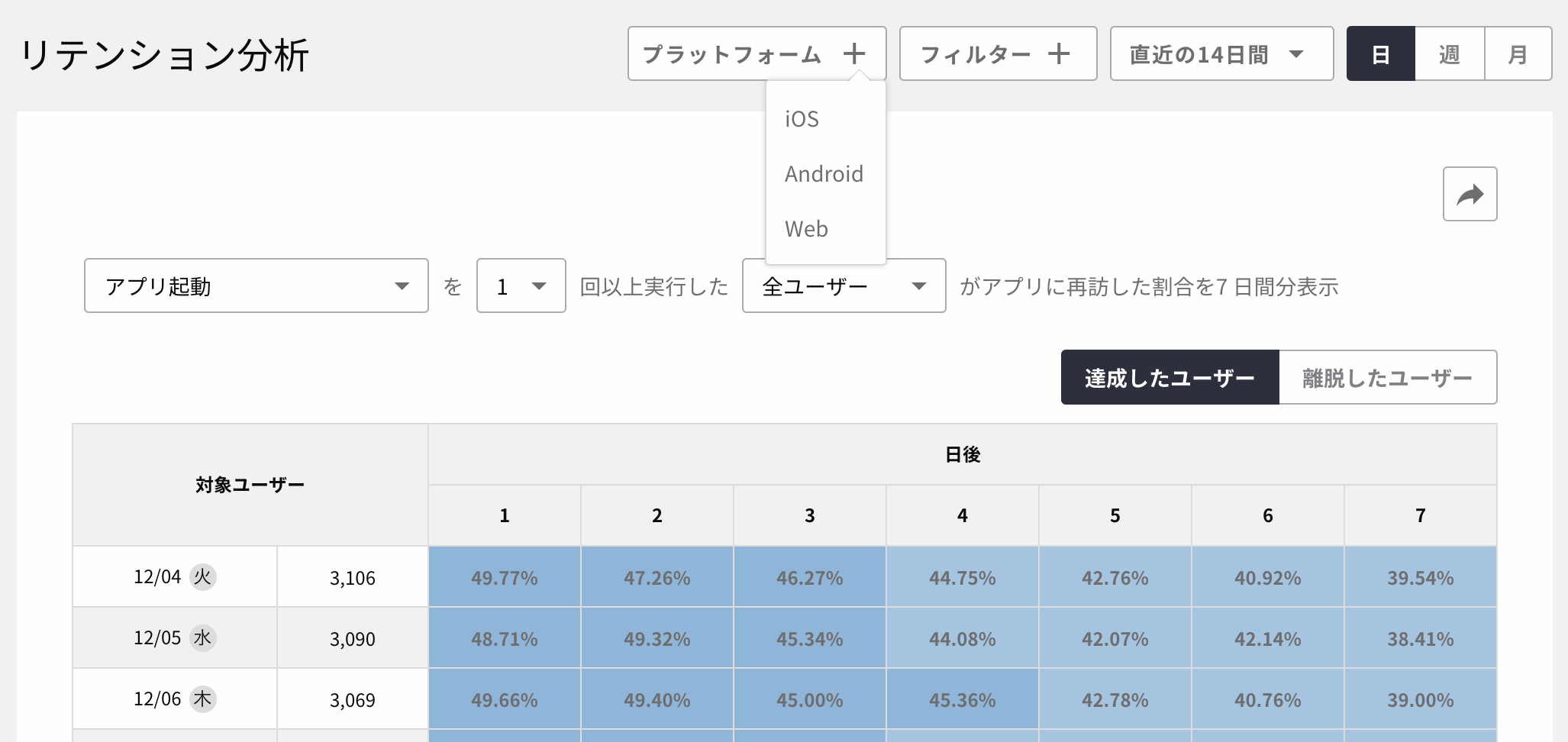Image resolution: width=1568 pixels, height=742 pixels.
Task: Click the 水 weekday badge for 12/05
Action: (x=202, y=637)
